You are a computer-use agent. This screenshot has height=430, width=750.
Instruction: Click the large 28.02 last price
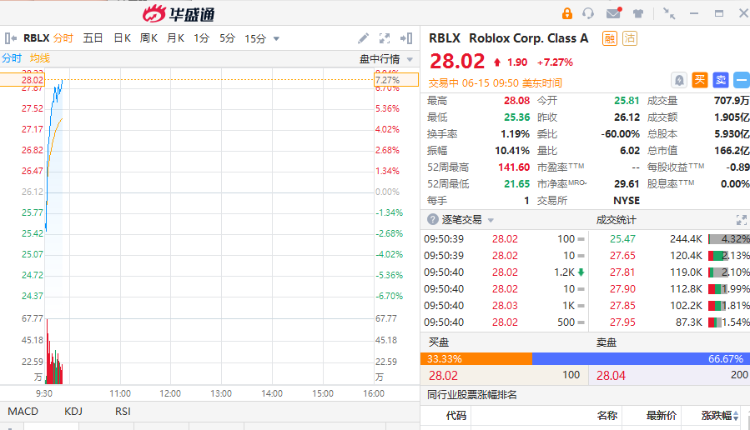[x=457, y=61]
